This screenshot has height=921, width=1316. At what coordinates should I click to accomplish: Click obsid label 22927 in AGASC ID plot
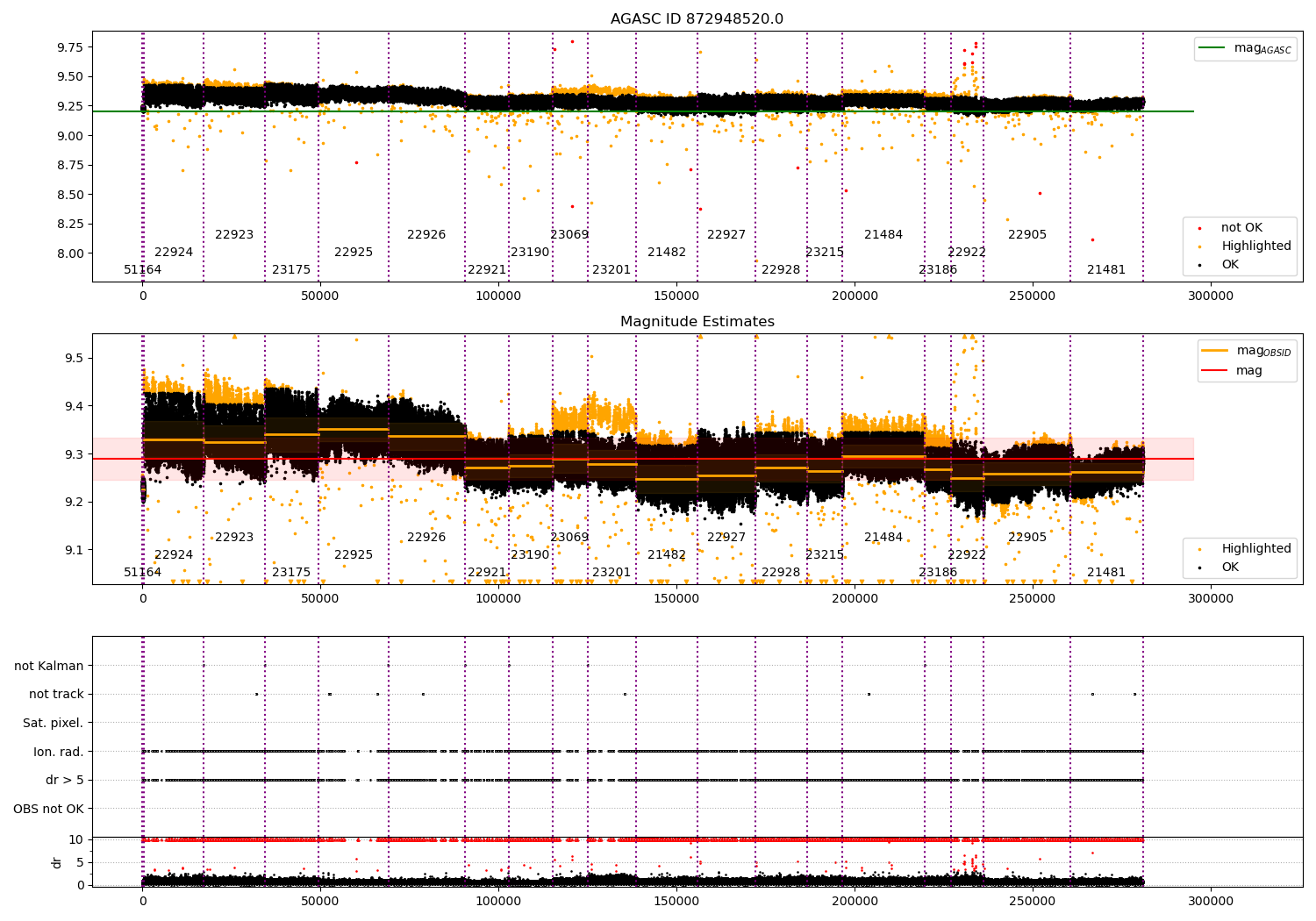tap(726, 234)
